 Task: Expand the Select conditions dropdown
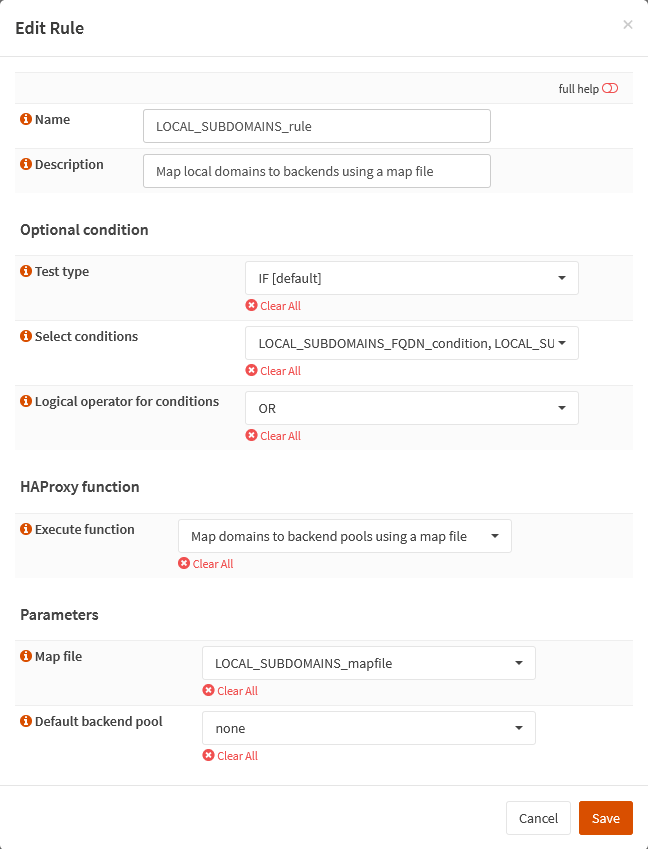[411, 343]
